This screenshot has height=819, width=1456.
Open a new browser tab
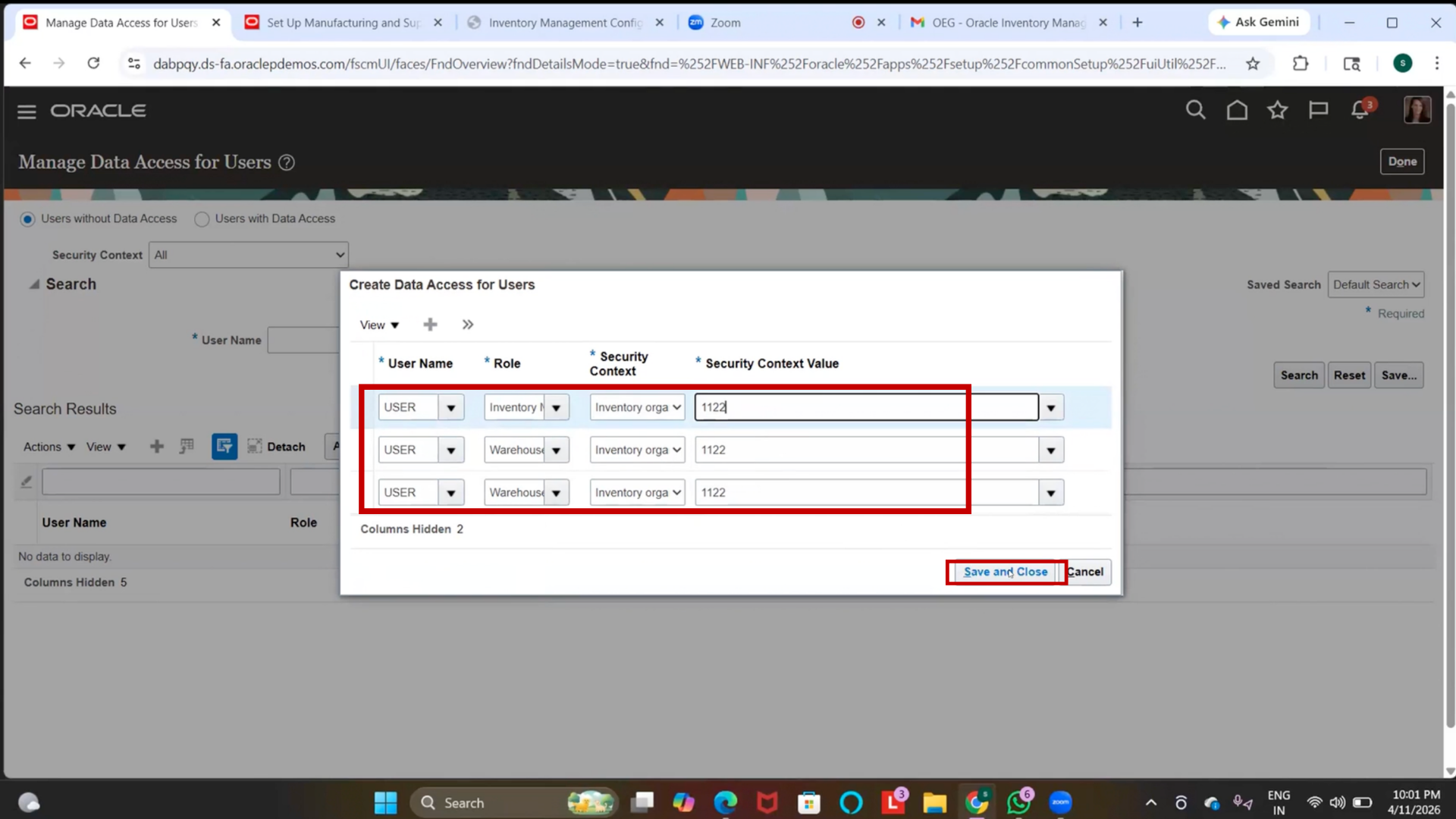tap(1137, 23)
